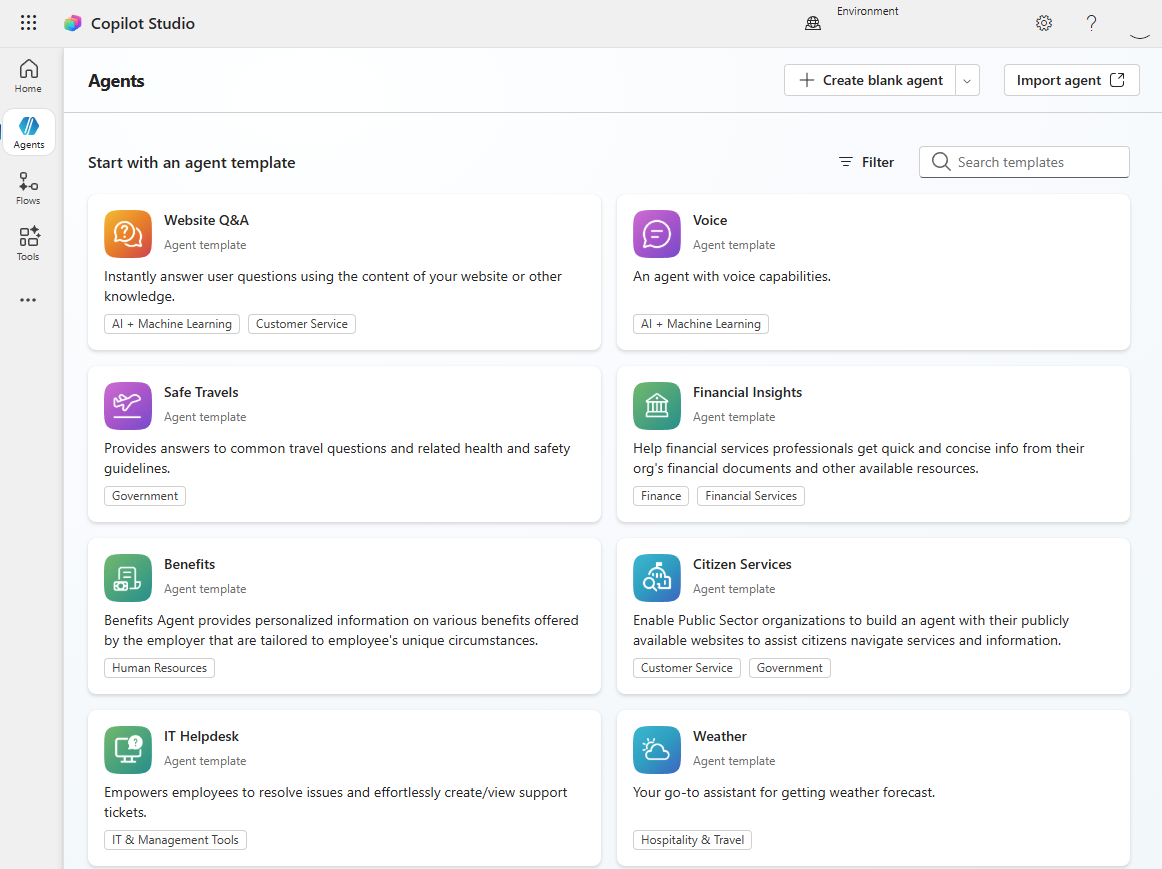This screenshot has width=1162, height=869.
Task: Click the Safe Travels airplane icon
Action: (128, 406)
